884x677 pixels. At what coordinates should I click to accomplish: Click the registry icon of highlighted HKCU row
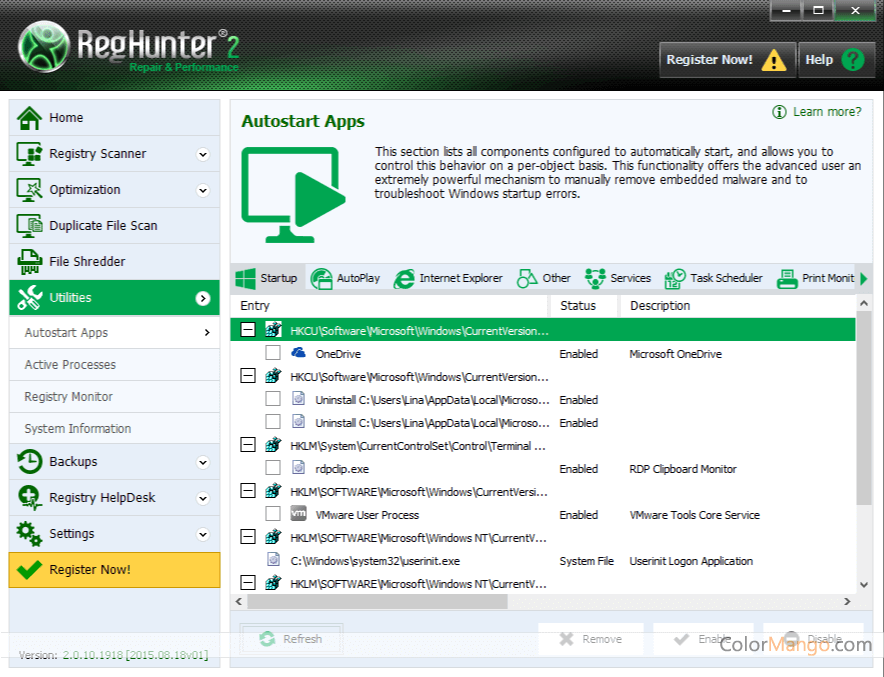pyautogui.click(x=273, y=329)
